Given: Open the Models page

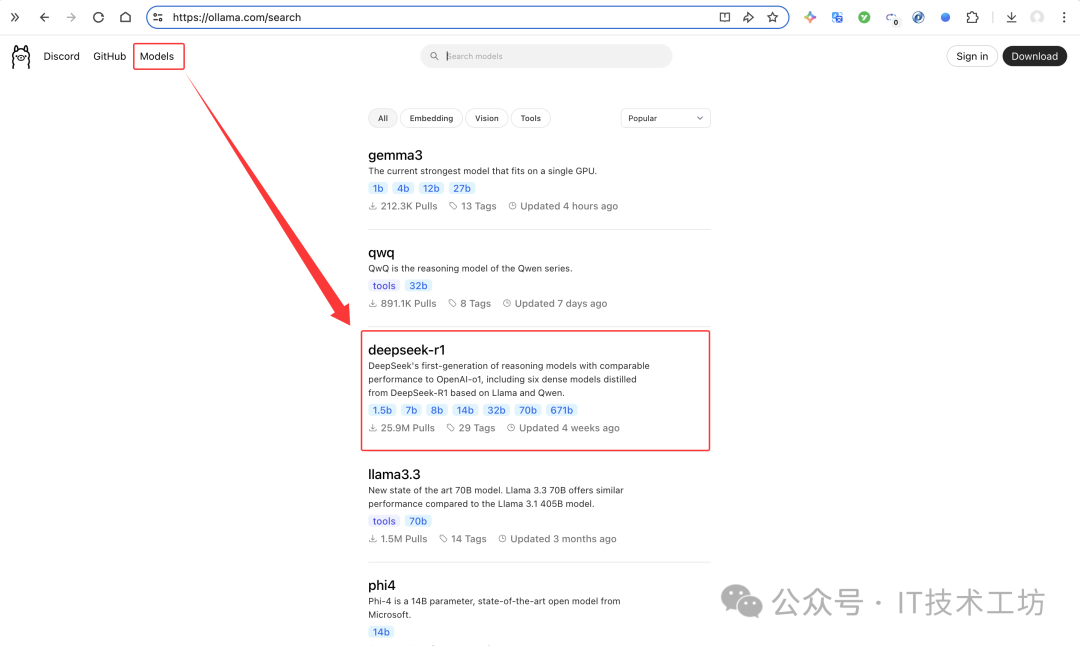Looking at the screenshot, I should click(x=157, y=56).
